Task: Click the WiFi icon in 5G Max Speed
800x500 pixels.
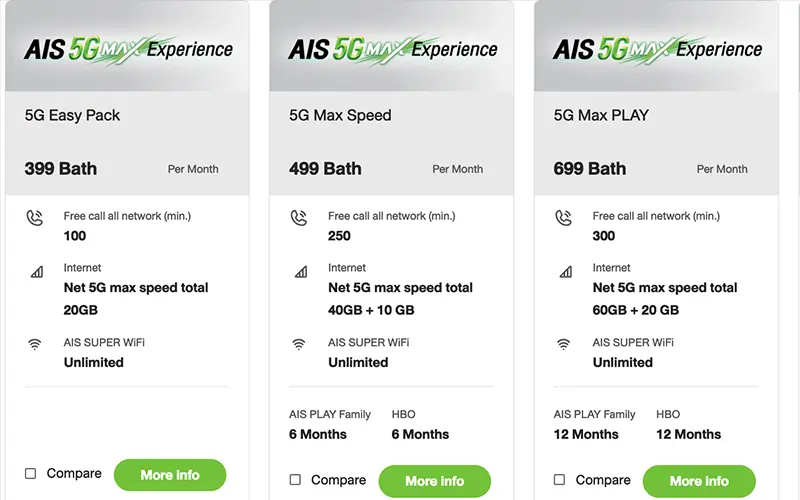Action: point(298,344)
